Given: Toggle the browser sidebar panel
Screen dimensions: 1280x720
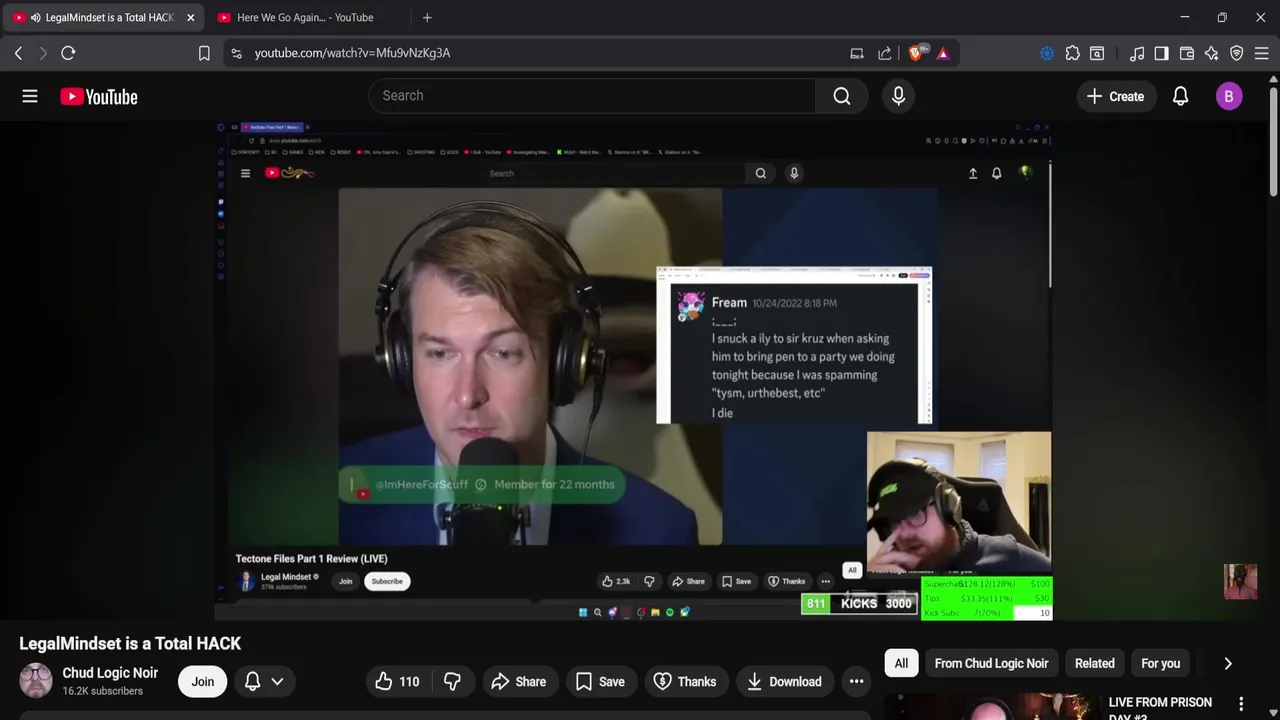Looking at the screenshot, I should pos(1161,53).
